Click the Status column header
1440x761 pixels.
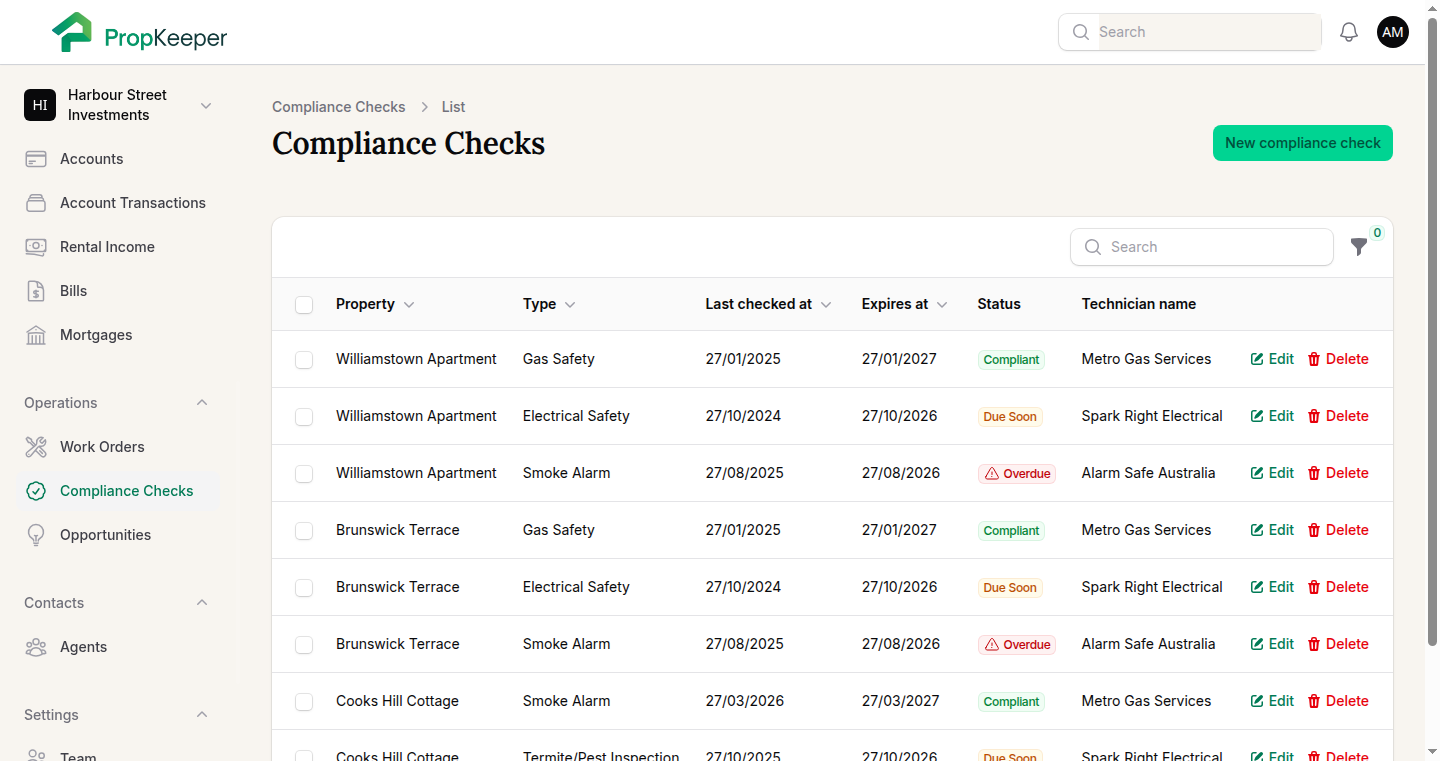[x=999, y=304]
